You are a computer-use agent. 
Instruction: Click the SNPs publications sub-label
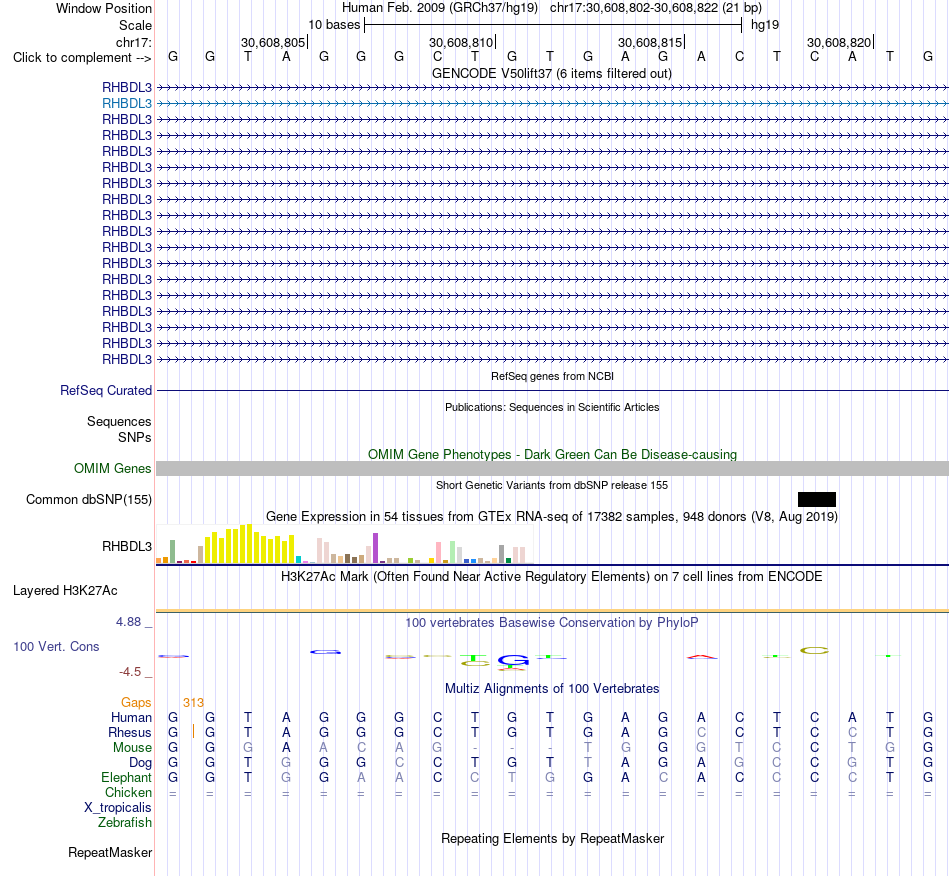135,437
